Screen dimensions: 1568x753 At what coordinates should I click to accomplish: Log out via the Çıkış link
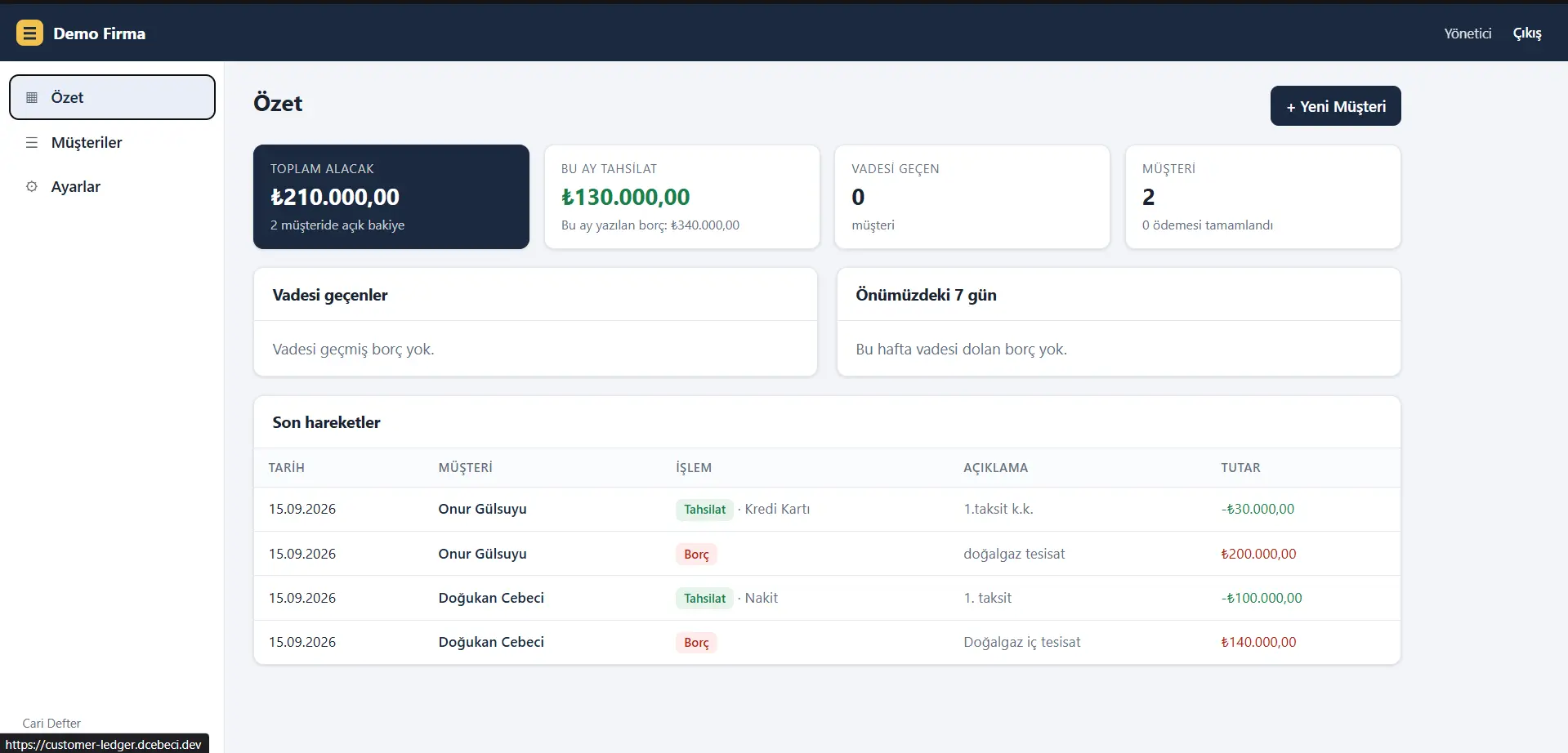1526,33
